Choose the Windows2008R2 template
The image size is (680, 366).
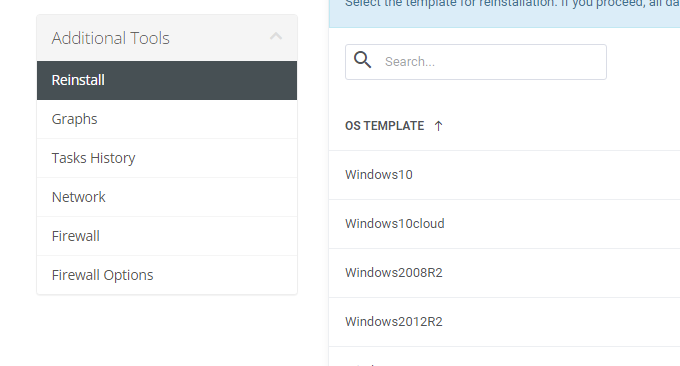[504, 273]
